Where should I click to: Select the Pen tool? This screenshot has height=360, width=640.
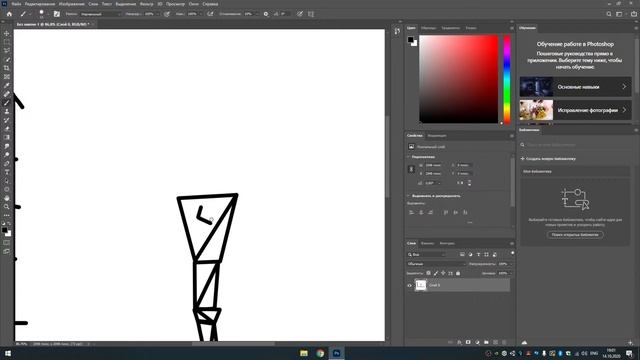7,163
